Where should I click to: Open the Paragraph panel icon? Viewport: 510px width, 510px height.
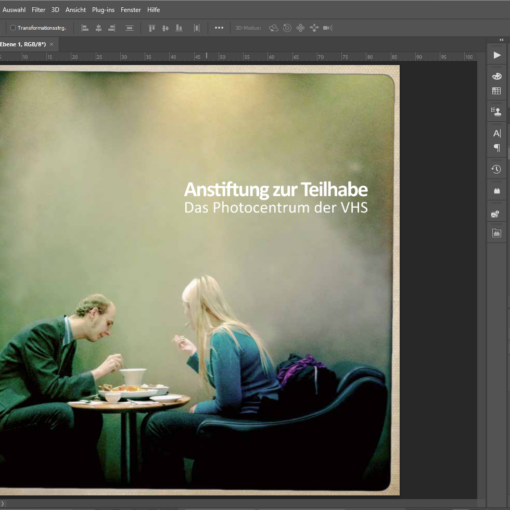[497, 148]
